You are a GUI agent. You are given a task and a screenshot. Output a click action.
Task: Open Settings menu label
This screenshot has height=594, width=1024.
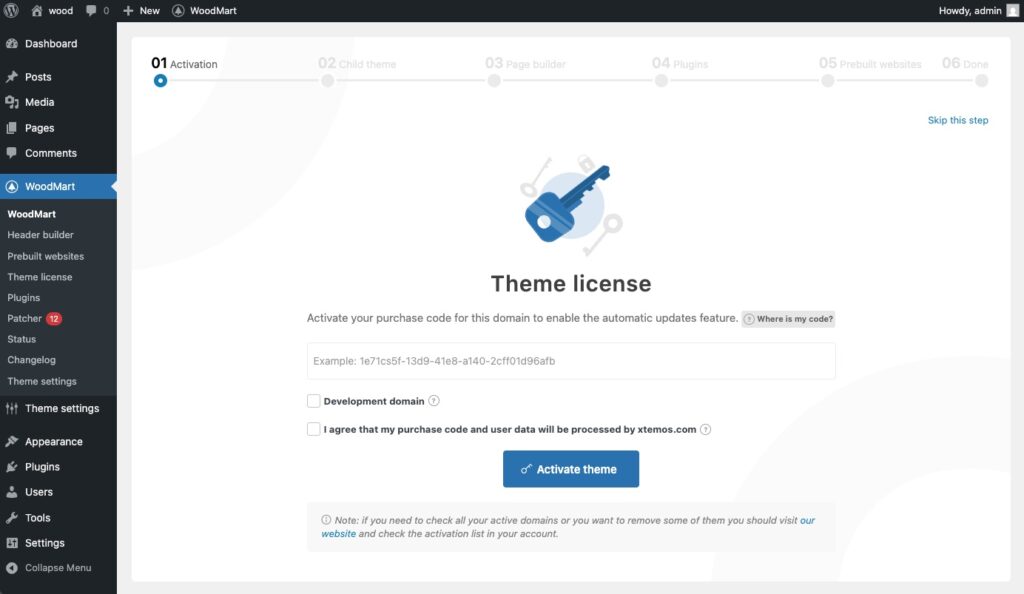click(x=44, y=542)
